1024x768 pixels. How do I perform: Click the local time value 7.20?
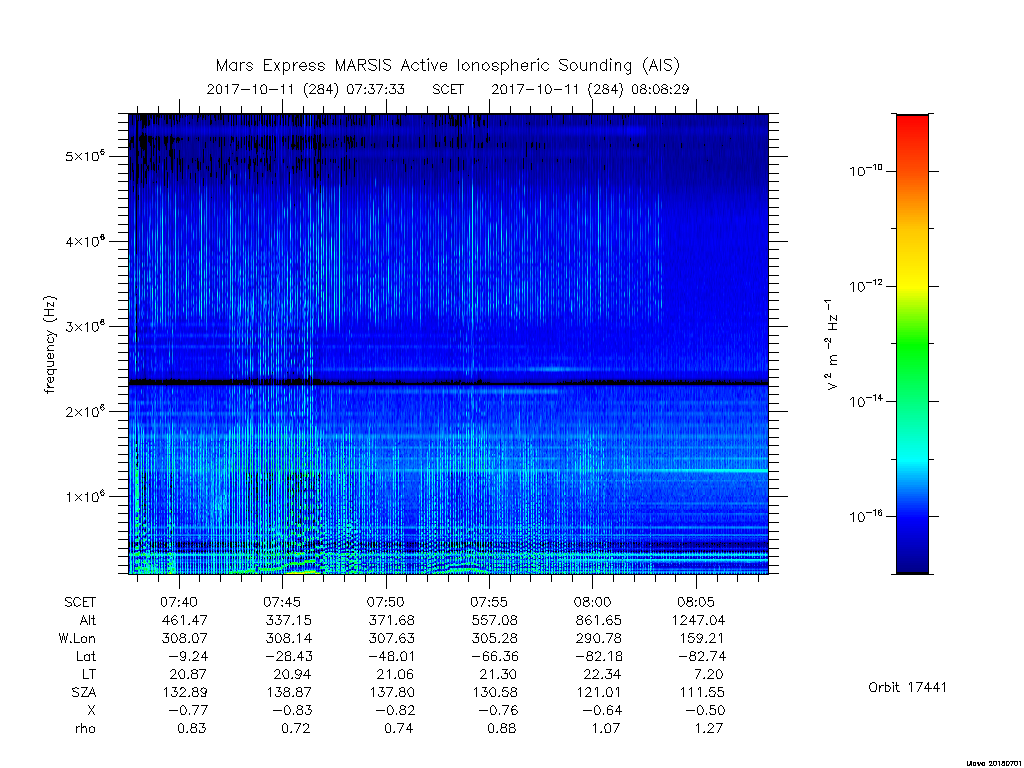pyautogui.click(x=709, y=675)
